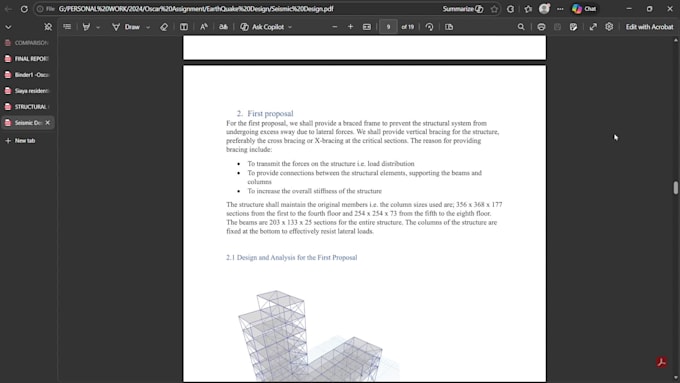The width and height of the screenshot is (680, 383).
Task: Click the scroll down arrow
Action: click(676, 378)
